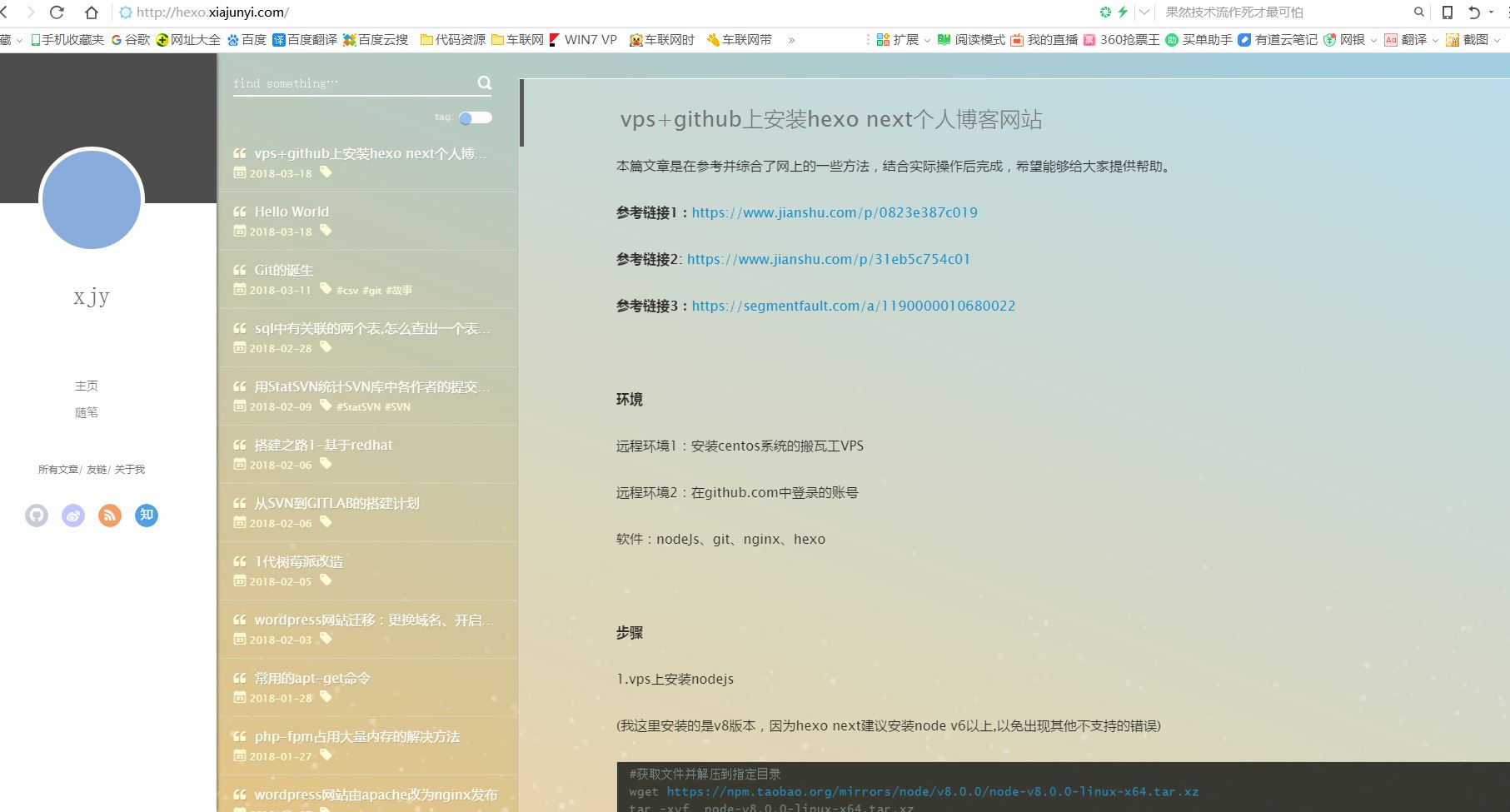
Task: Go back with the browser back arrow
Action: pos(4,12)
